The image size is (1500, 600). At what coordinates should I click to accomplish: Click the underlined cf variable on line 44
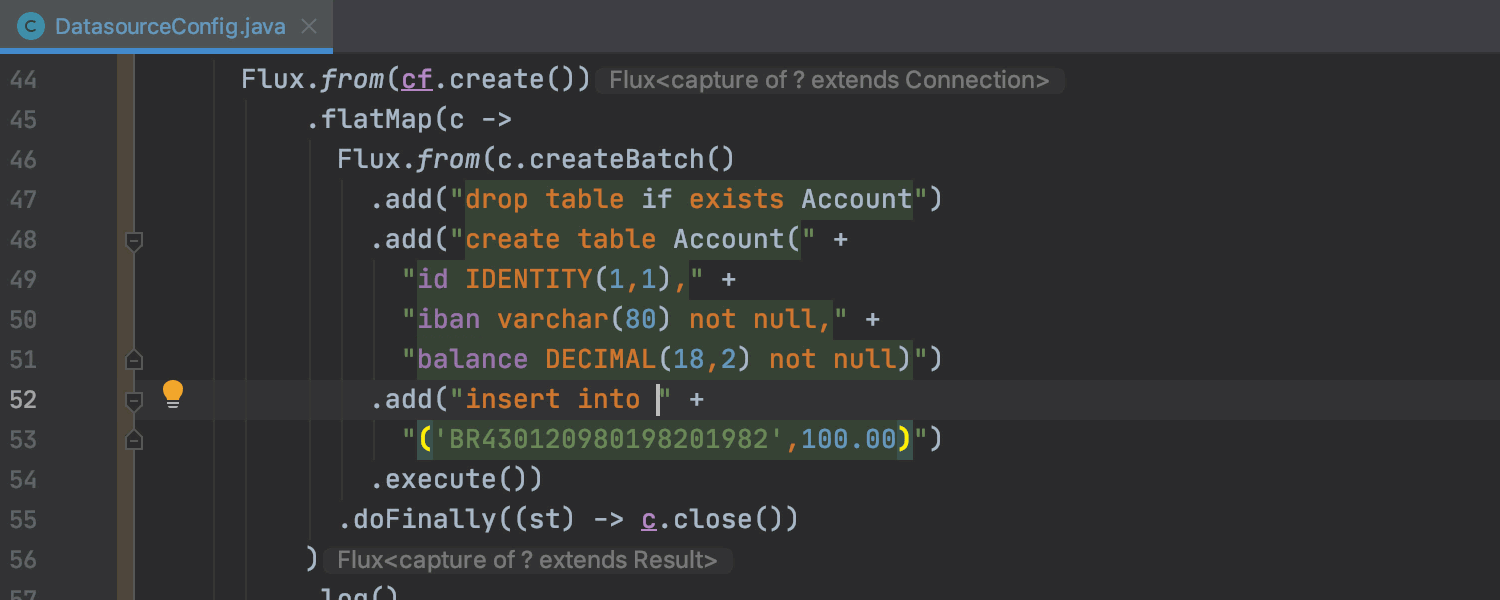[417, 80]
